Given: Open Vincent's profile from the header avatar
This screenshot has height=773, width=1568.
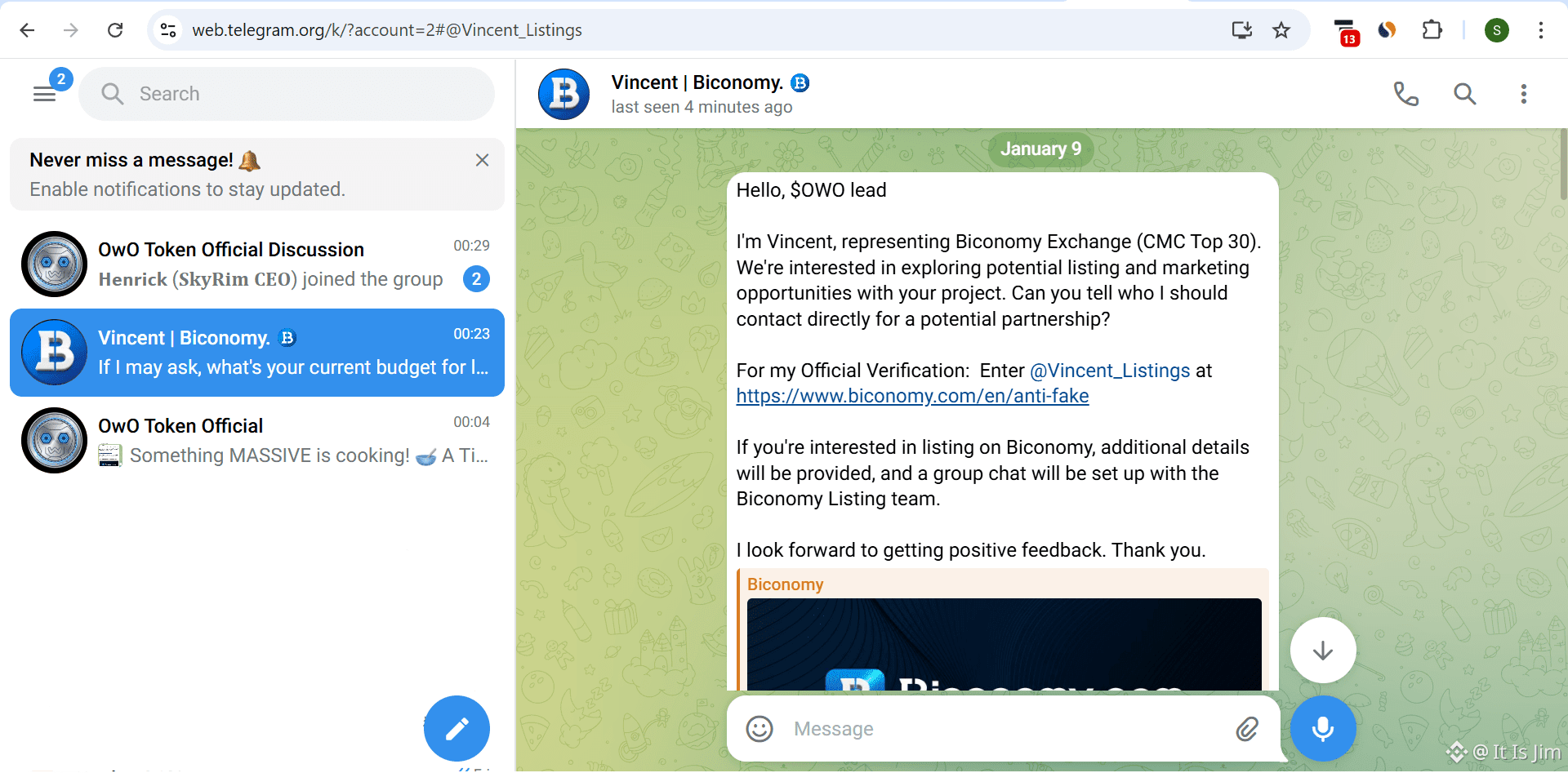Looking at the screenshot, I should tap(563, 94).
